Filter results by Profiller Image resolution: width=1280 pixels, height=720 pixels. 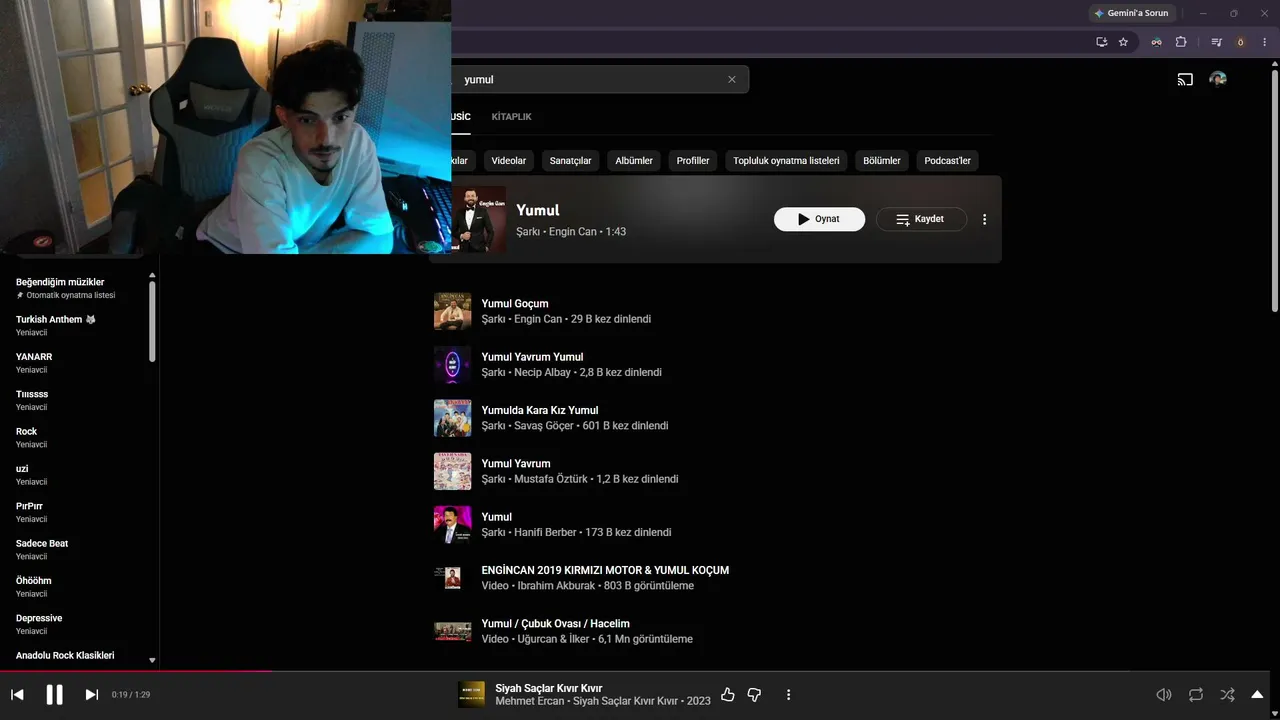coord(693,160)
